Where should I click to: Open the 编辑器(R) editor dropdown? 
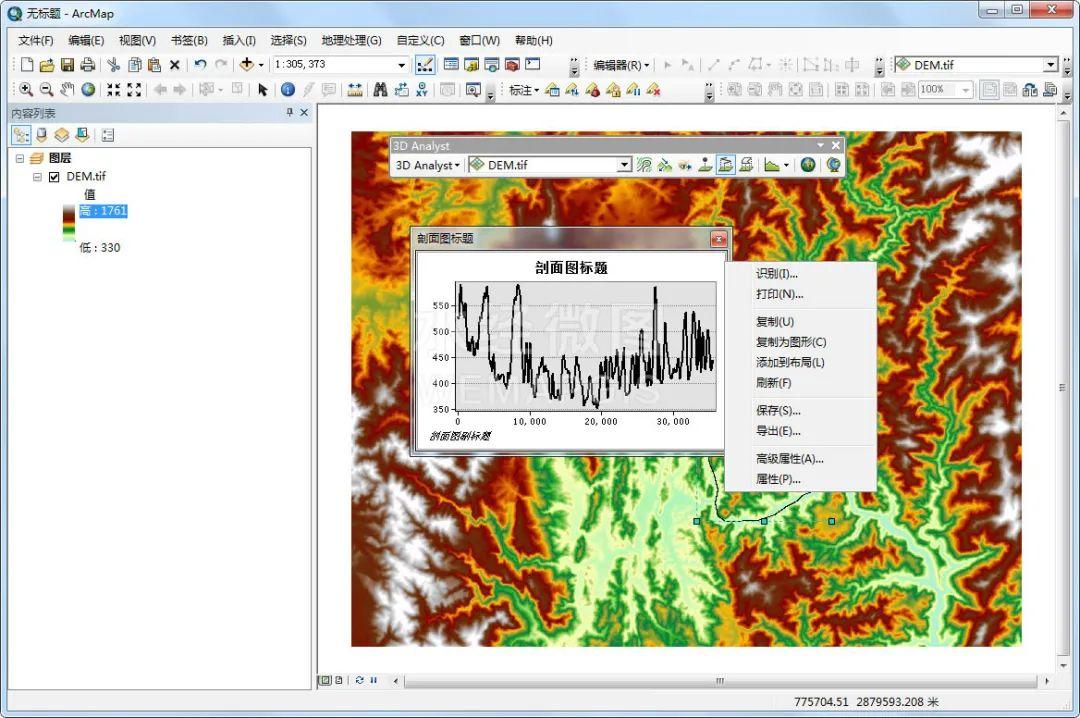coord(621,65)
